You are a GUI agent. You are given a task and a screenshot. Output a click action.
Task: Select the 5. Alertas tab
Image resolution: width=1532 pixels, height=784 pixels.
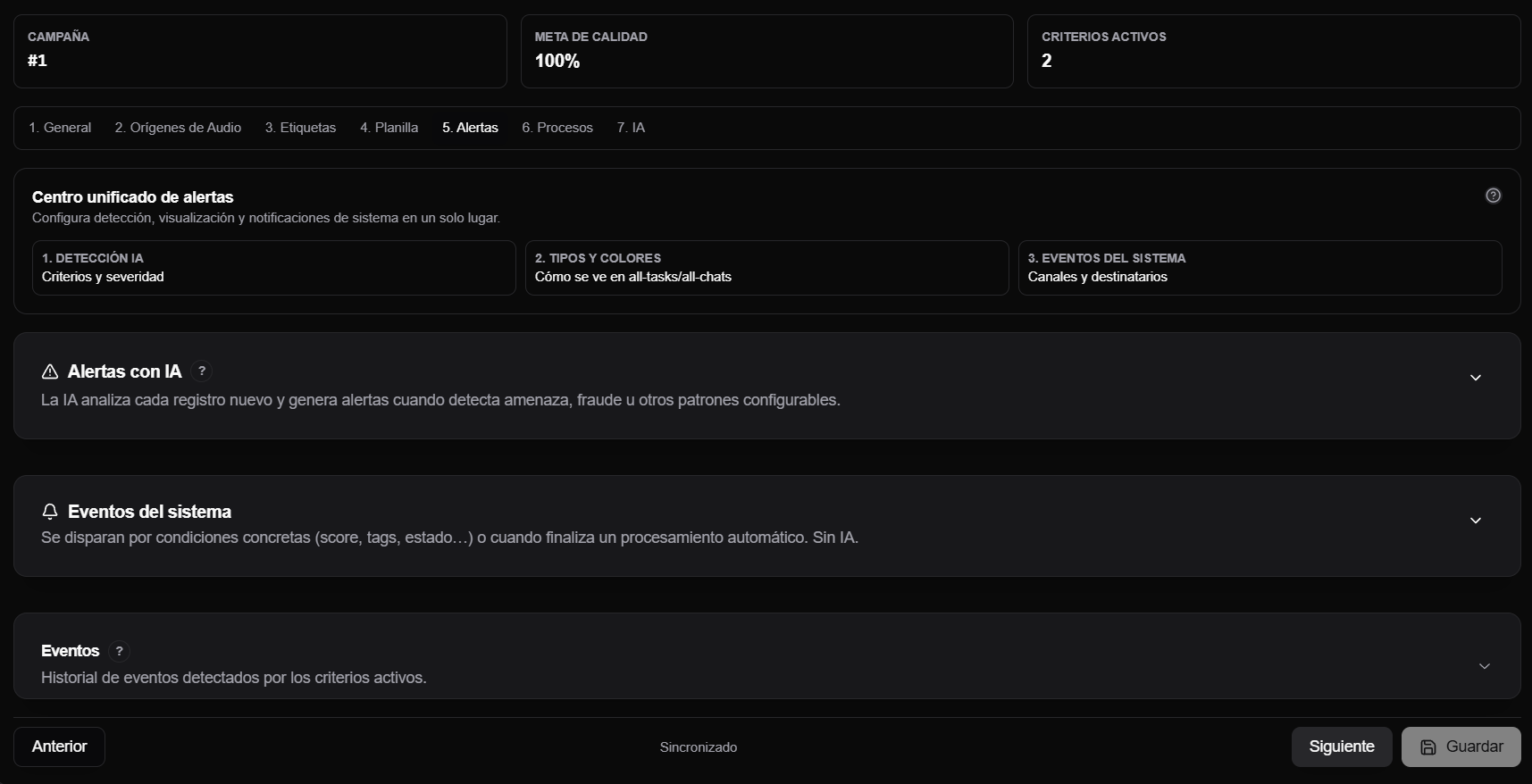click(470, 128)
